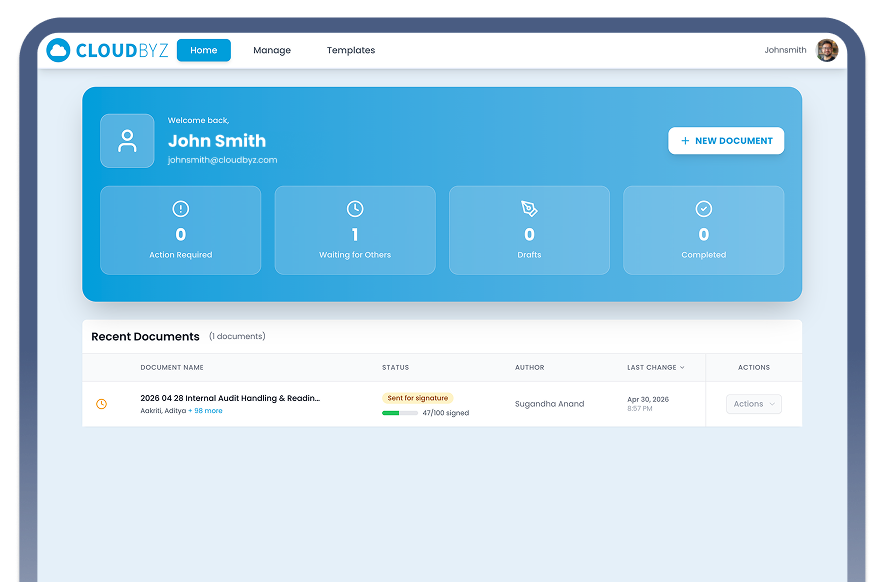Click the Apr 30, 2026 date cell
This screenshot has height=582, width=882.
[x=648, y=399]
